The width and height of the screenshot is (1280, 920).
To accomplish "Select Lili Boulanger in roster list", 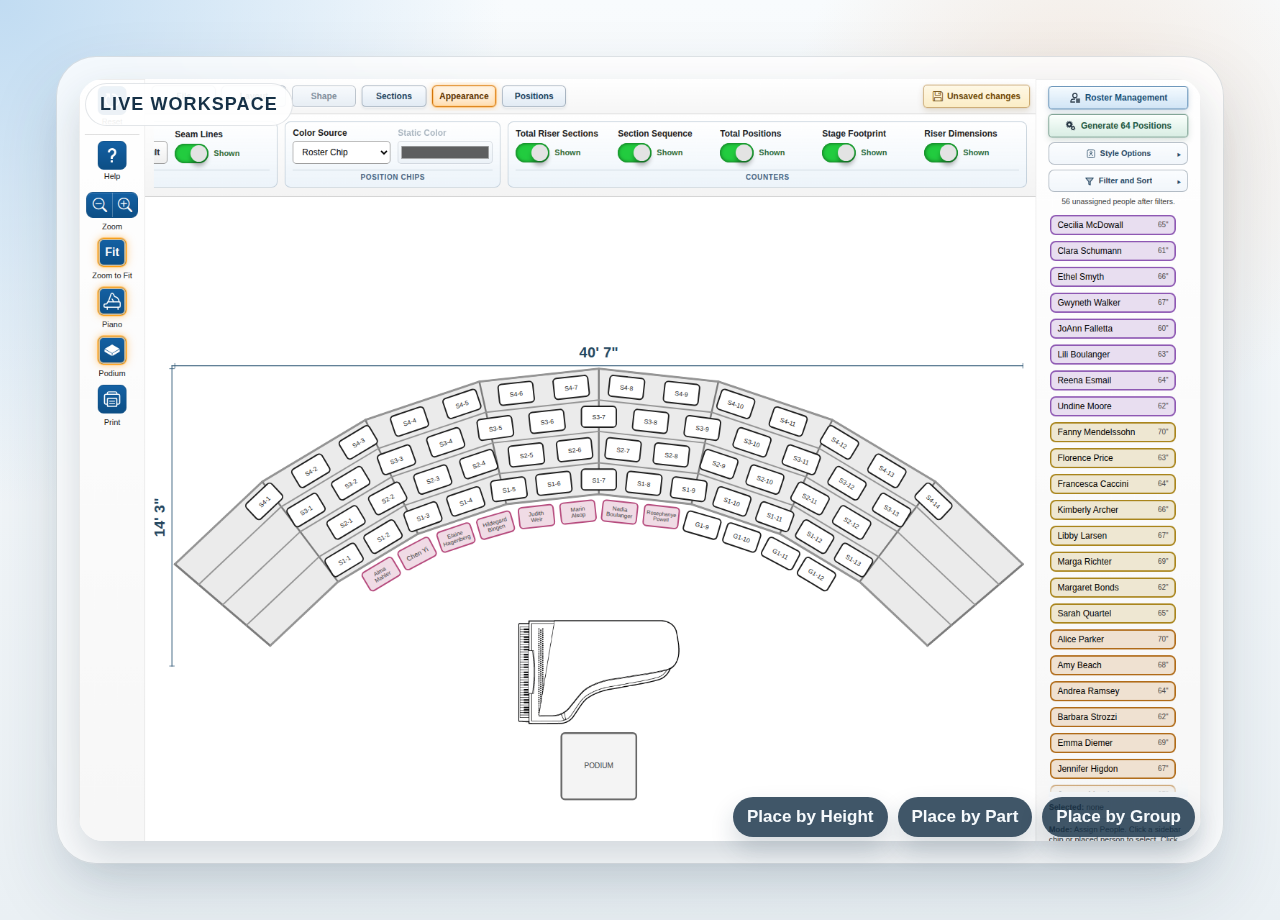I will (1113, 355).
